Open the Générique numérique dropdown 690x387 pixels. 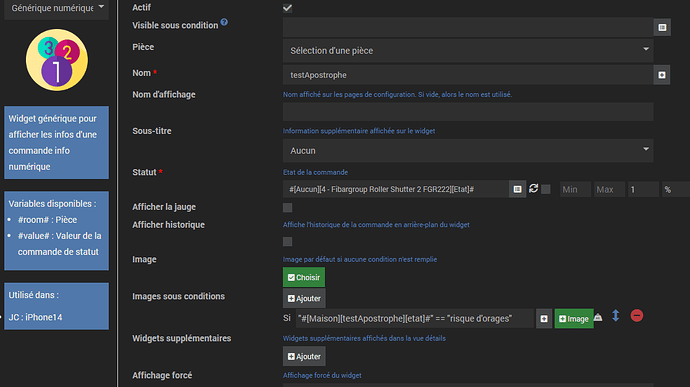coord(56,8)
